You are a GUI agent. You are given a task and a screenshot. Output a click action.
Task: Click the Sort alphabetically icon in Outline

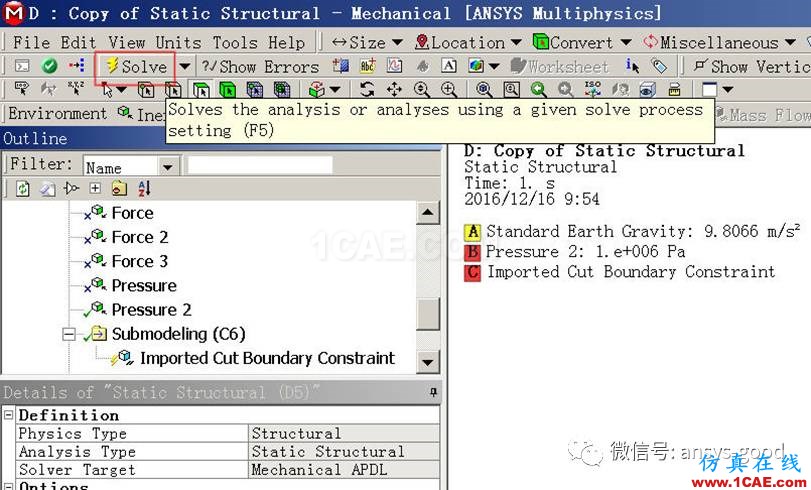click(x=144, y=188)
